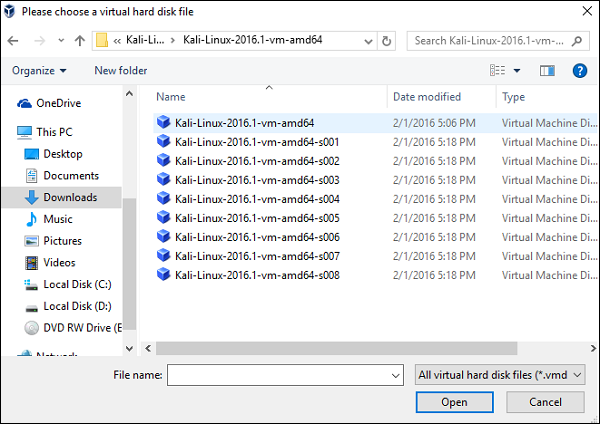Expand the view options dropdown arrow
The height and width of the screenshot is (424, 600).
coord(517,71)
